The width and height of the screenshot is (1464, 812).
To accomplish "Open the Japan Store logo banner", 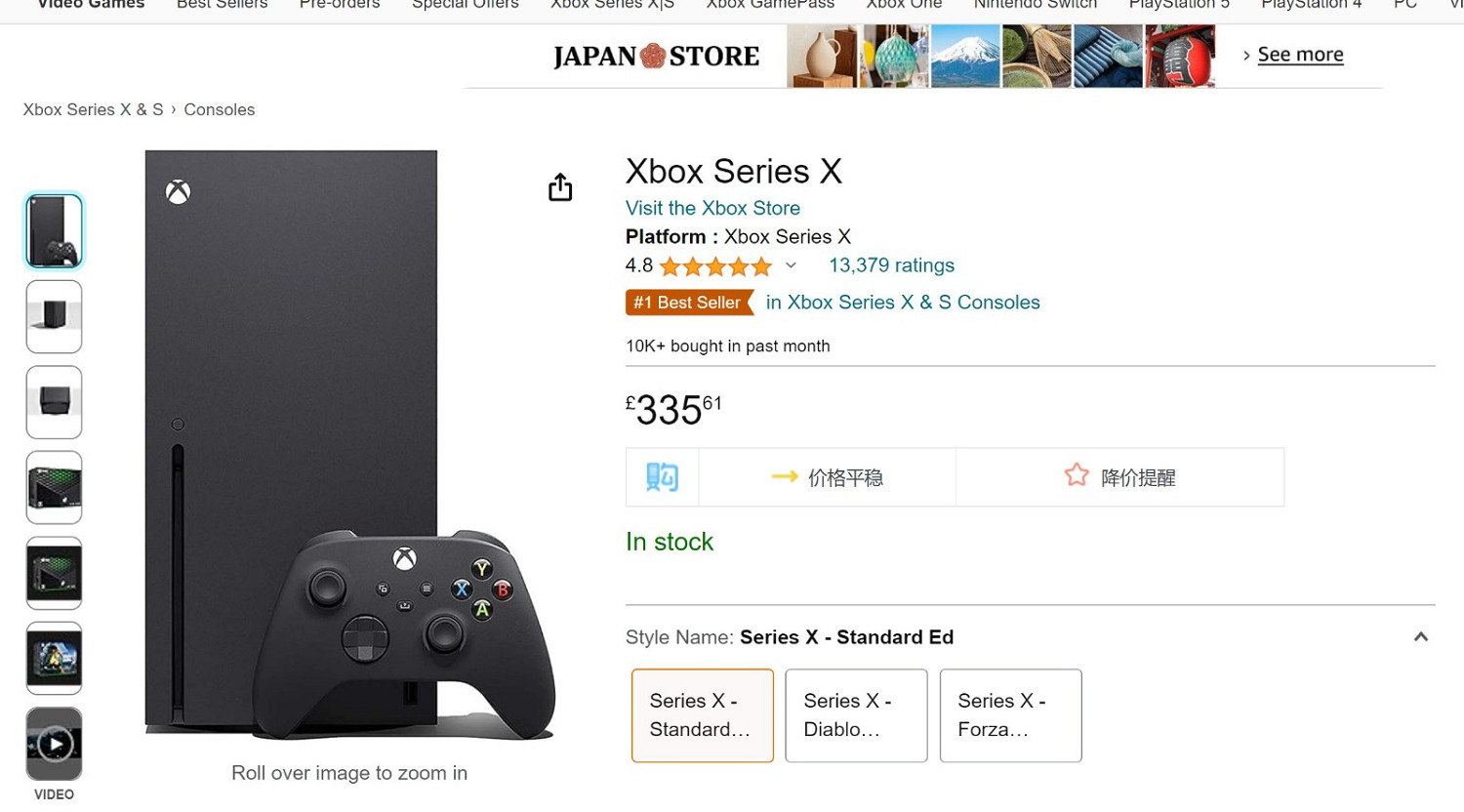I will [655, 56].
